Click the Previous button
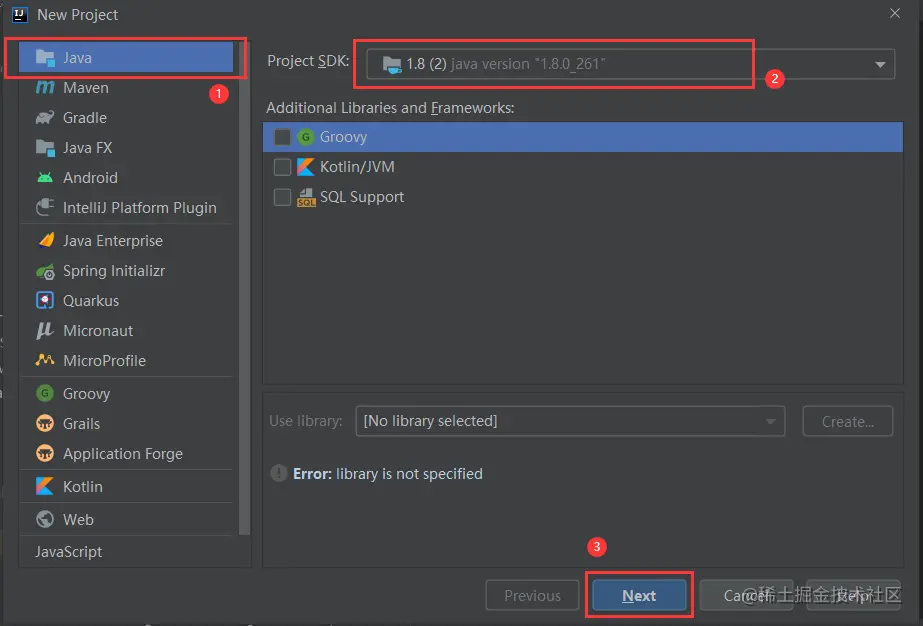Screen dimensions: 923x626 pyautogui.click(x=532, y=595)
